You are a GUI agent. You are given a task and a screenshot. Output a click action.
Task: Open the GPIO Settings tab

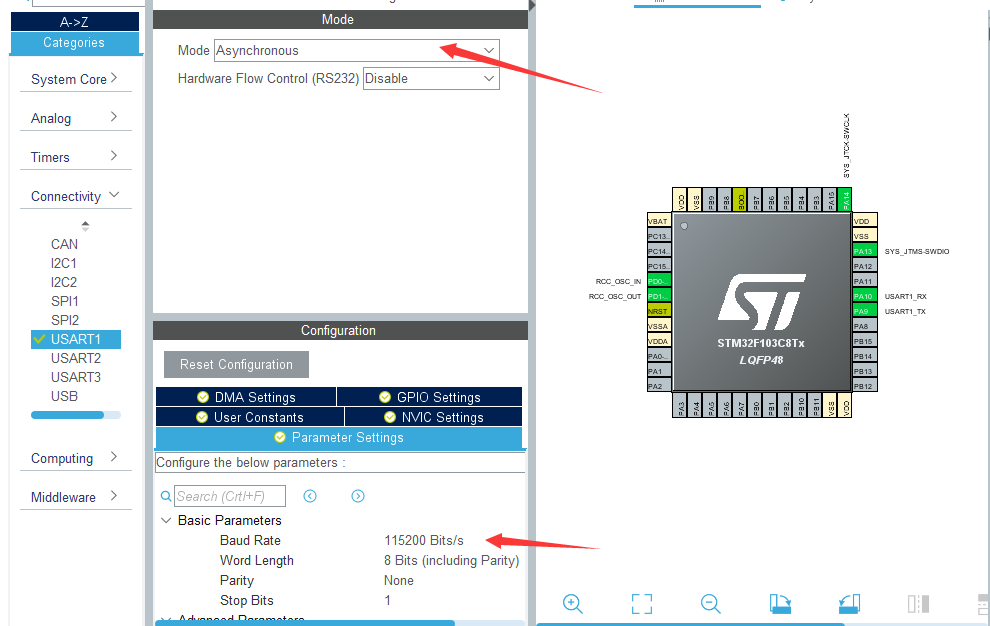click(430, 397)
